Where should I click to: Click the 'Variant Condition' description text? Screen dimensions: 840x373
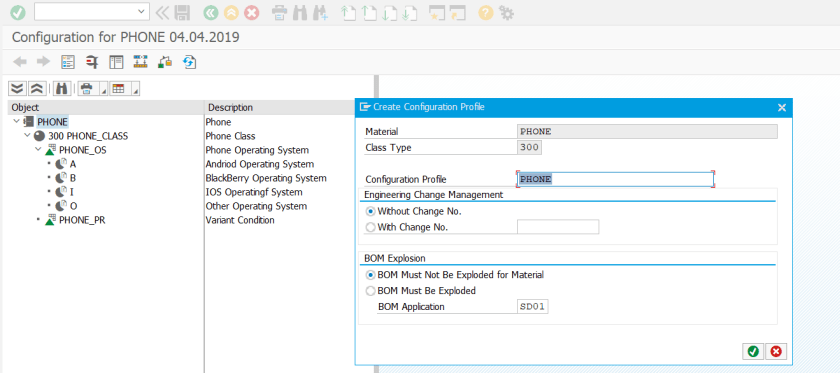coord(240,220)
